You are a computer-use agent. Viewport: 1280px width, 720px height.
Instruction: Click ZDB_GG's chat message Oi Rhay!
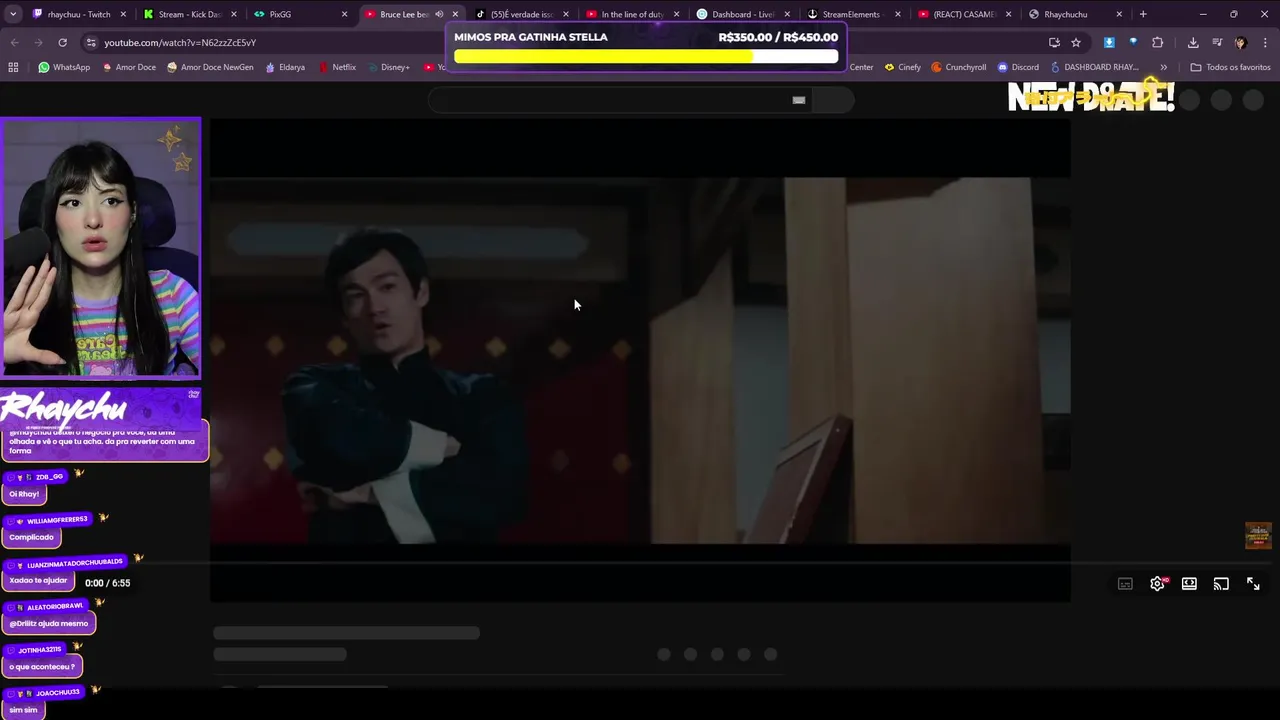(x=24, y=494)
